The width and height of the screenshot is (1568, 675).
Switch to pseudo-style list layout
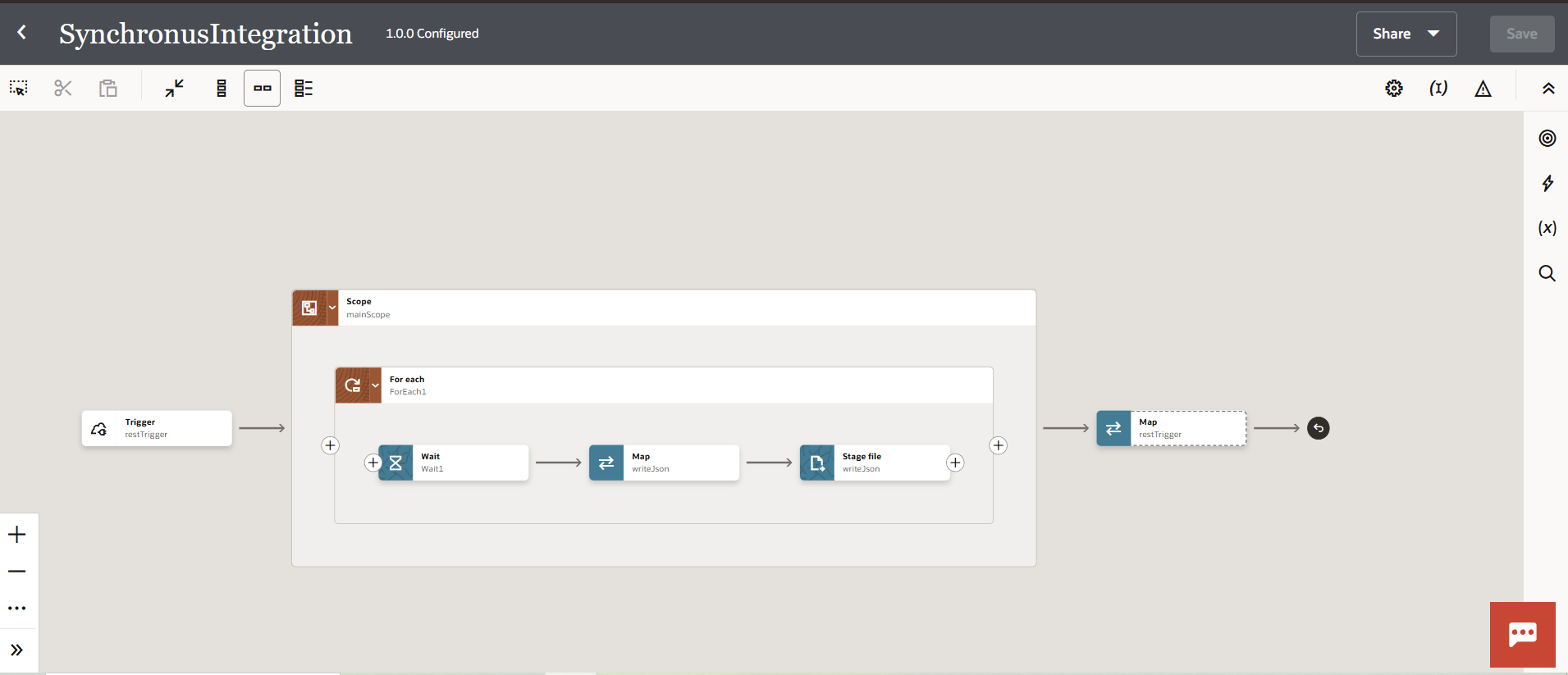(304, 89)
